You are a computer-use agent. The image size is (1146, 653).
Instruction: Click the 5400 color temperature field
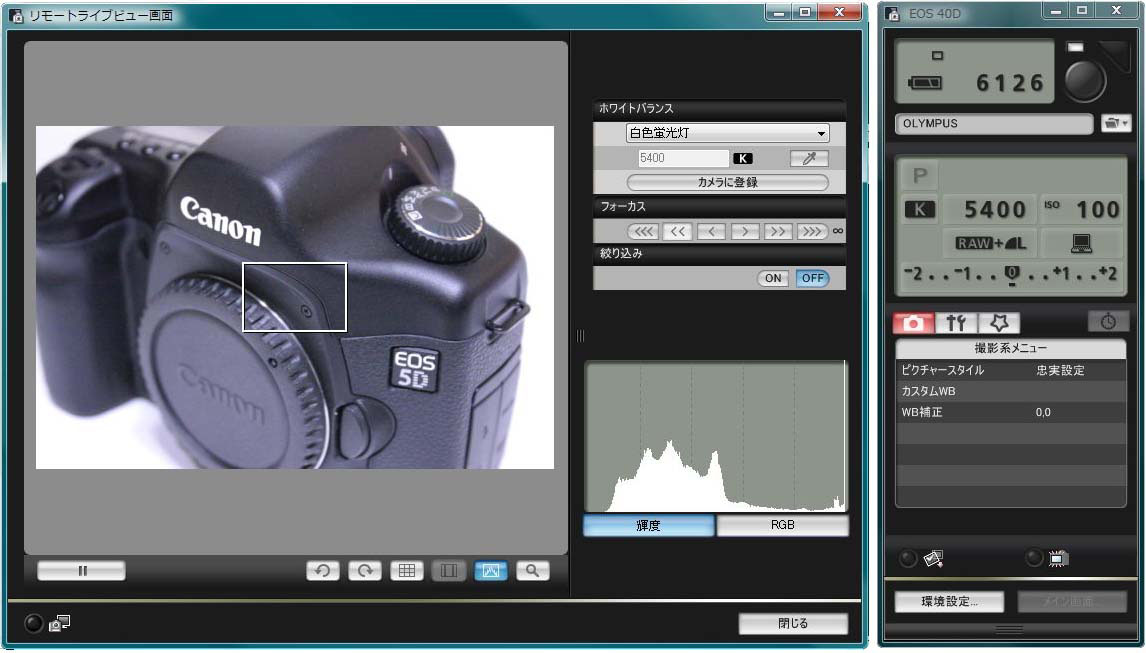click(x=683, y=158)
